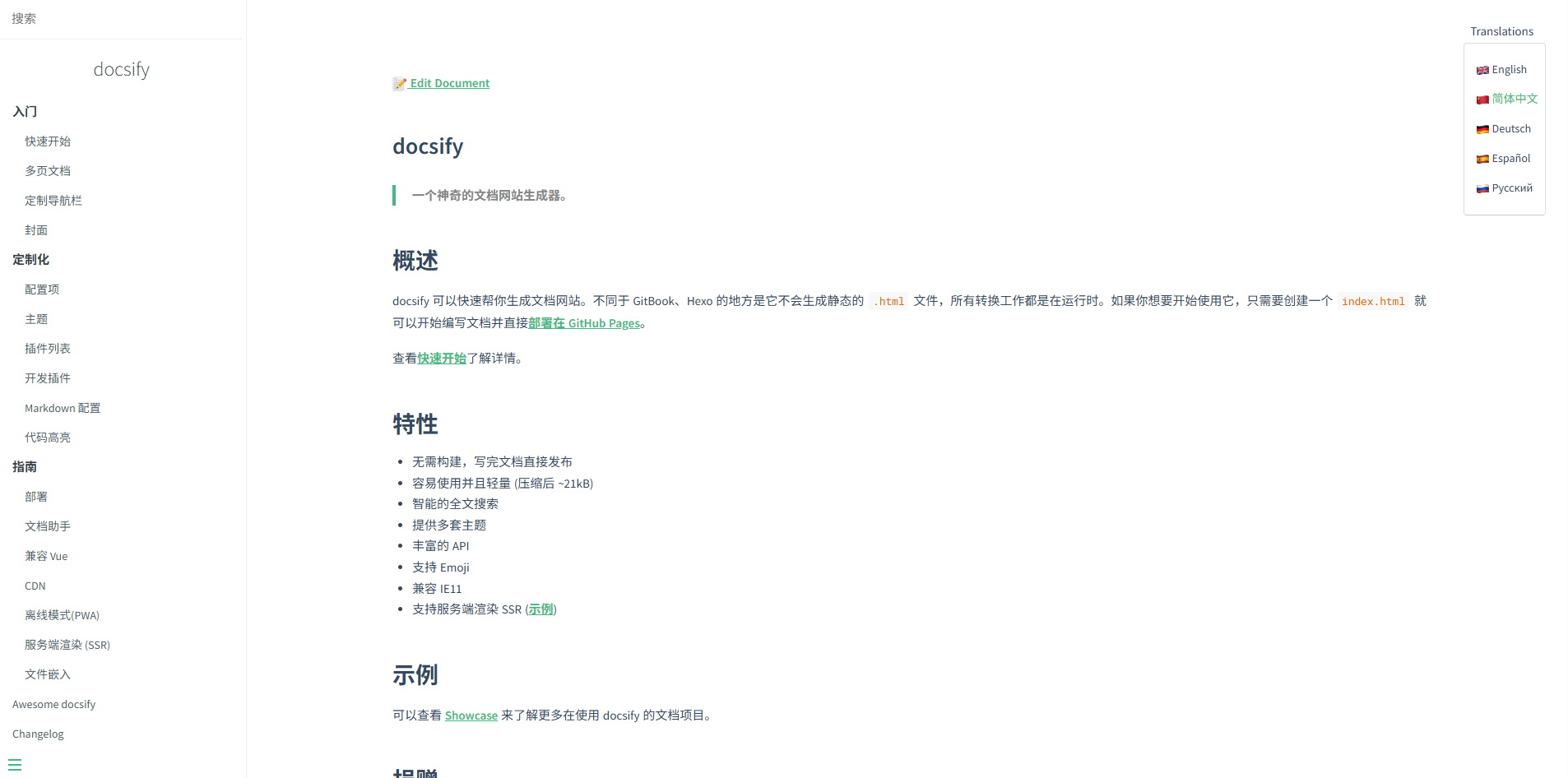Open 封面 sidebar entry

click(36, 230)
